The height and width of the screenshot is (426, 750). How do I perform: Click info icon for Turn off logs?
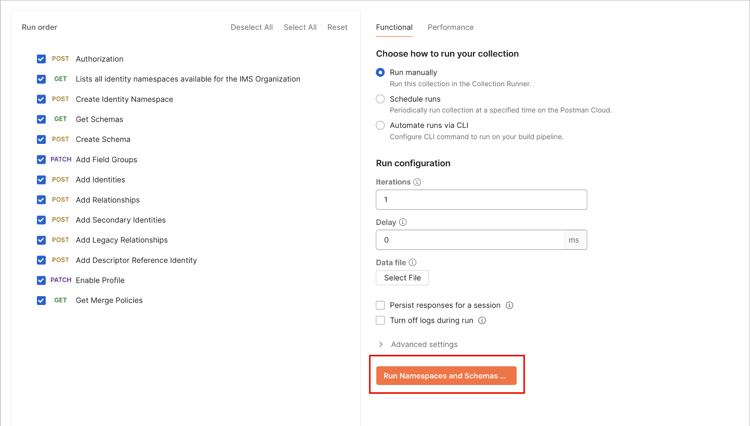click(x=482, y=321)
